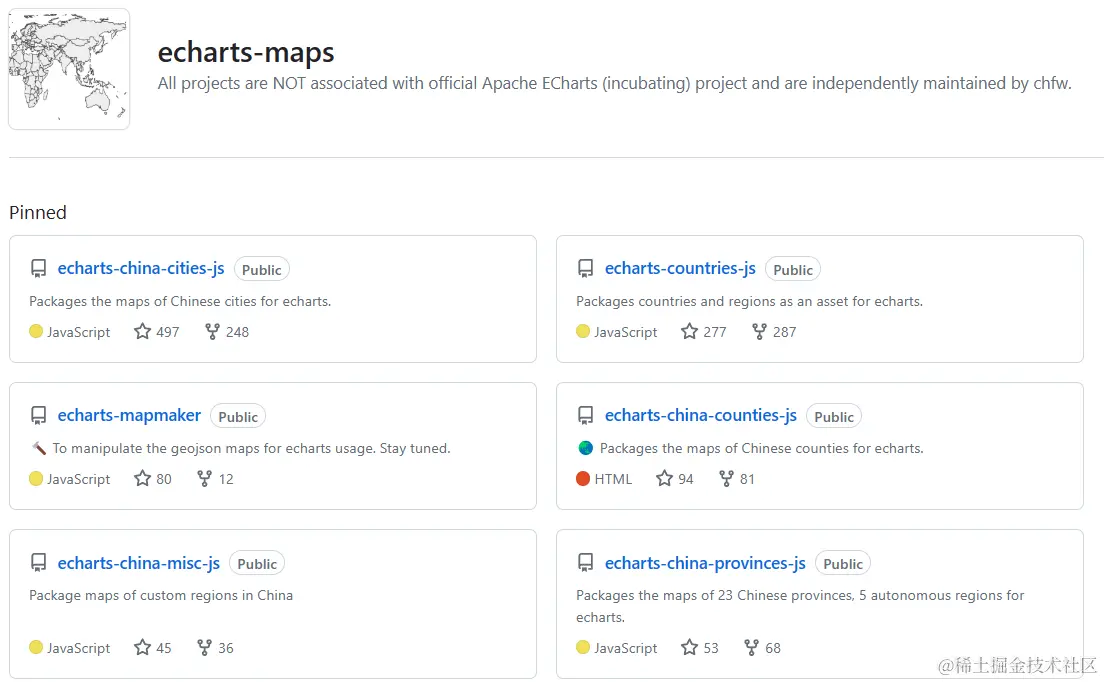Viewport: 1104px width, 682px height.
Task: Click the repository icon beside echarts-mapmaker
Action: [39, 415]
